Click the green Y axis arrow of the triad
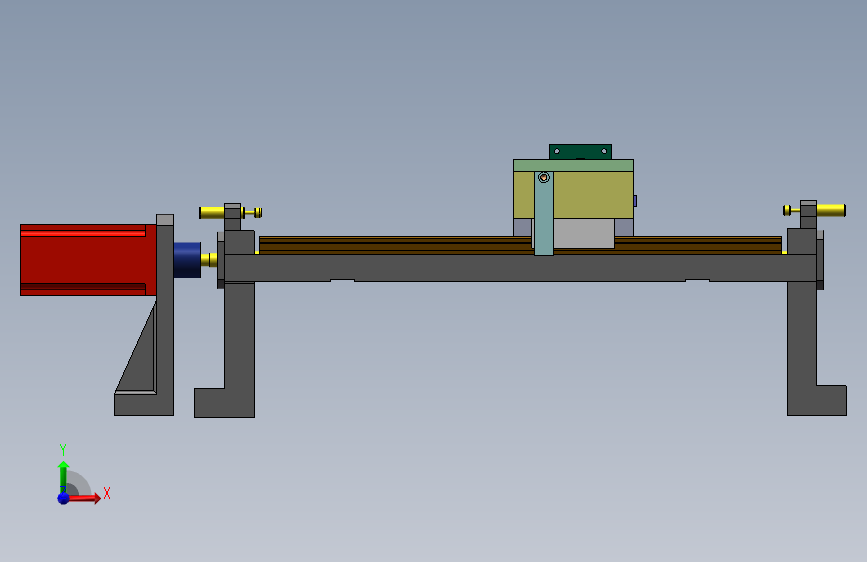 tap(63, 476)
